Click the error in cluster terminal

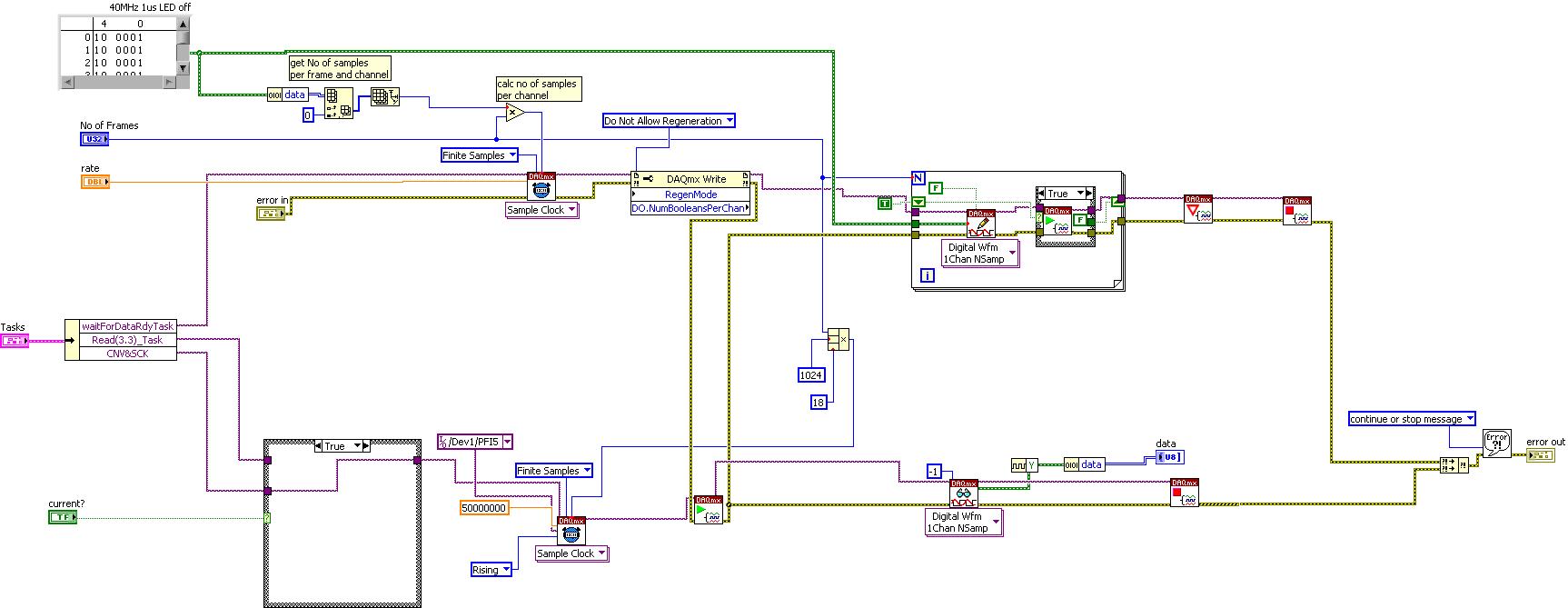[x=271, y=214]
